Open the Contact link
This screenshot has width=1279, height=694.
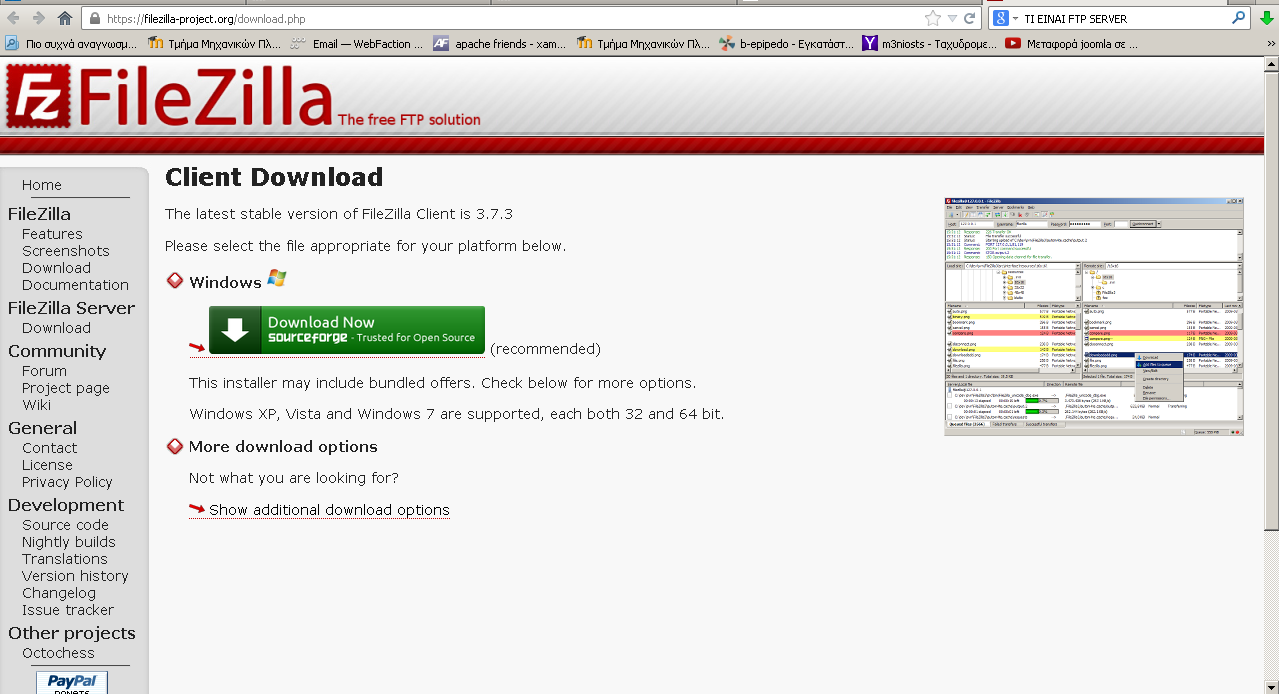[49, 448]
